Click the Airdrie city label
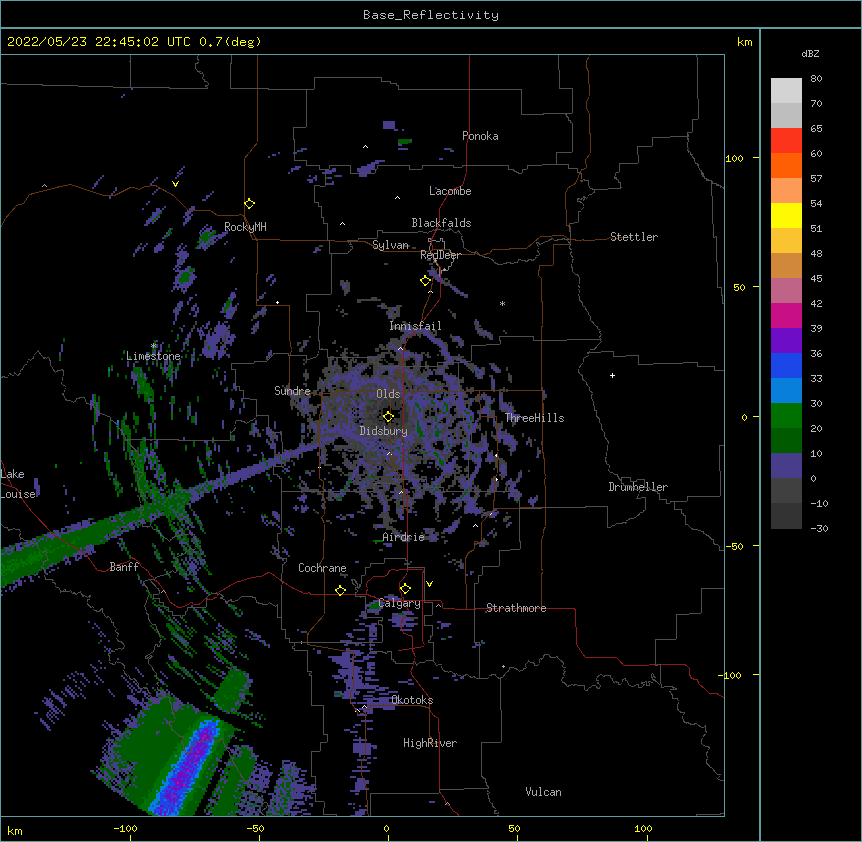The height and width of the screenshot is (842, 862). [x=404, y=537]
